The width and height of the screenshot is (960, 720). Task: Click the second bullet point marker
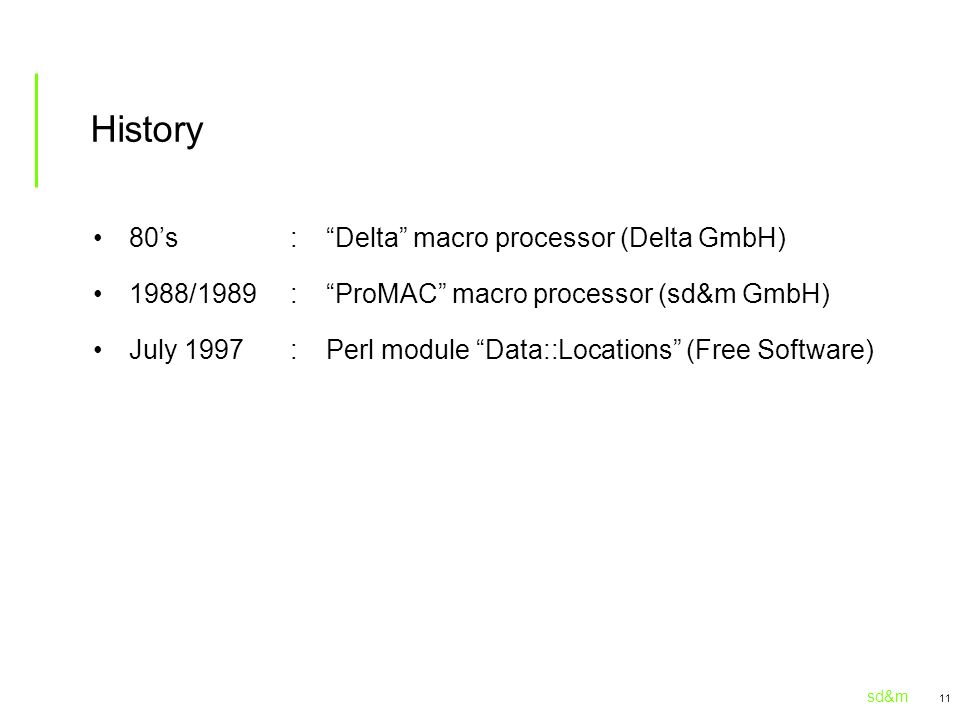98,294
